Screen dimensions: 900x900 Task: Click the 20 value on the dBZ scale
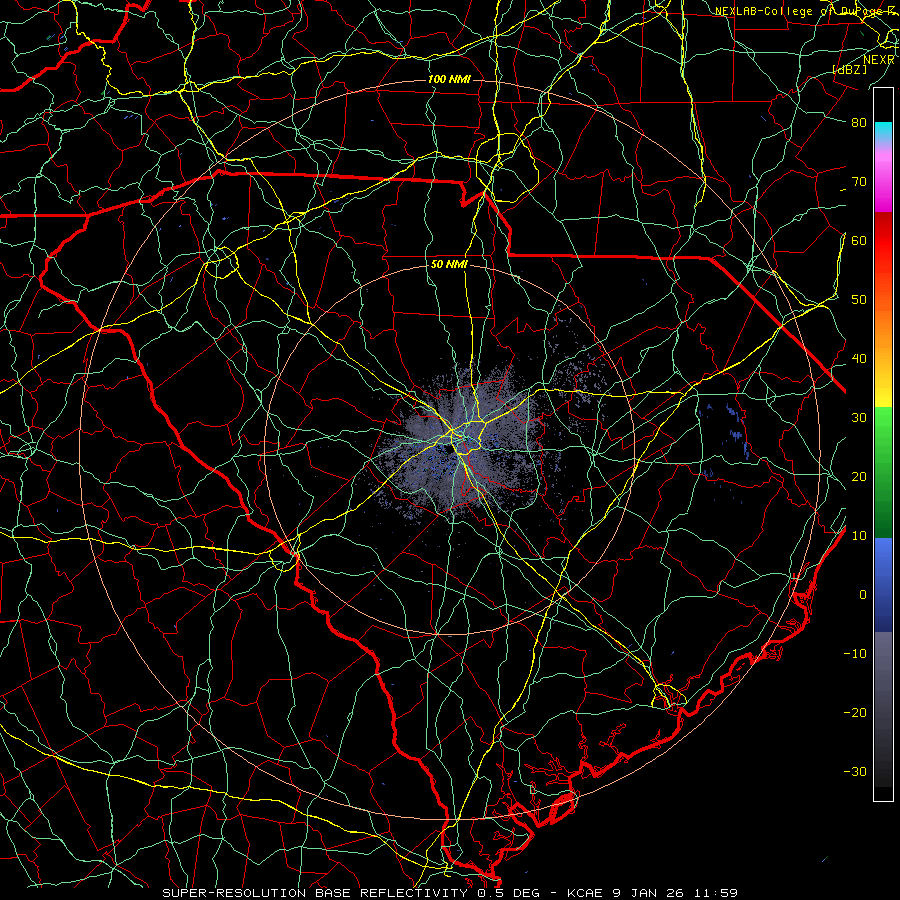pyautogui.click(x=859, y=477)
